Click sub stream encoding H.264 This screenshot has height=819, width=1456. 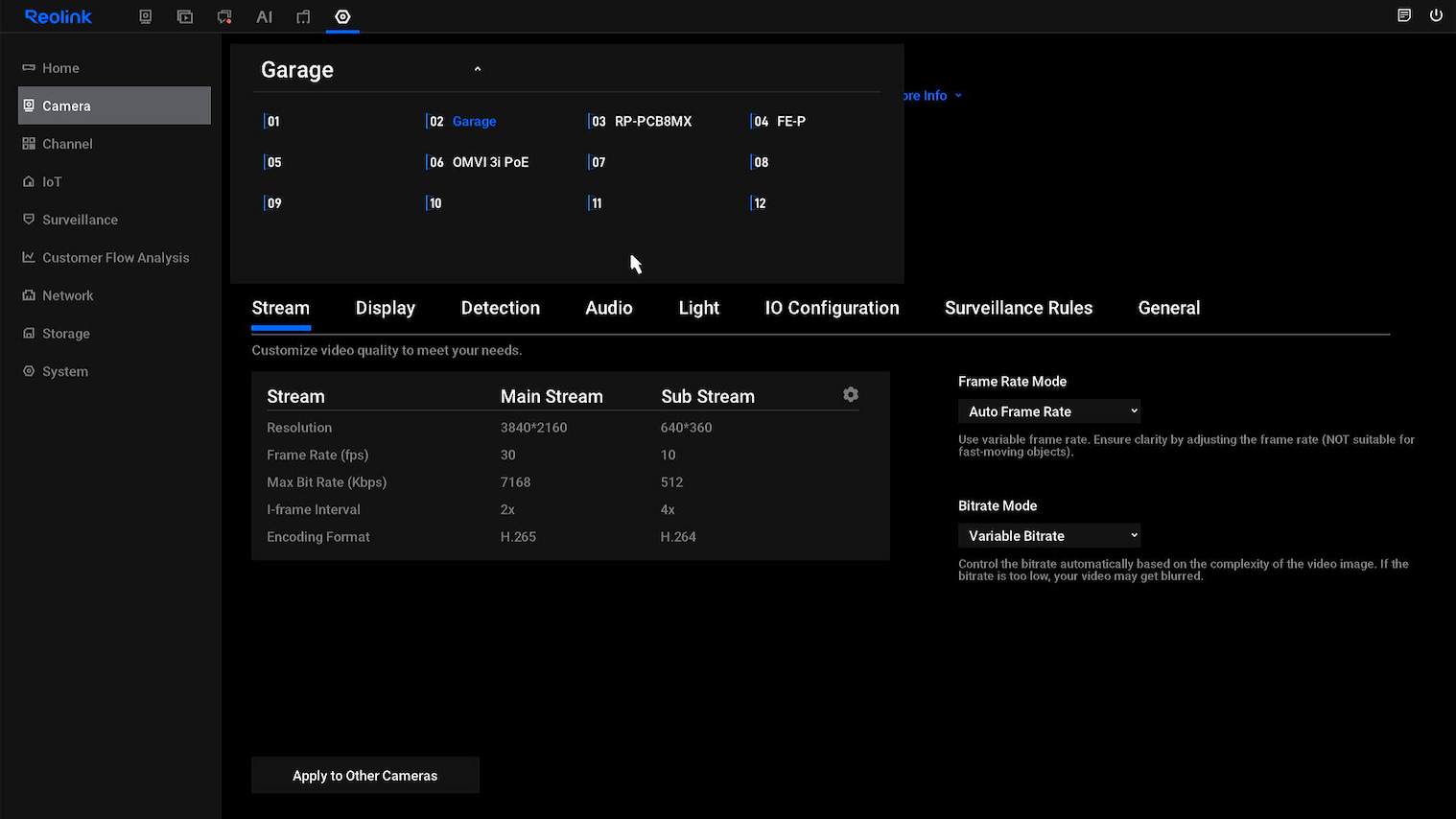click(x=678, y=537)
